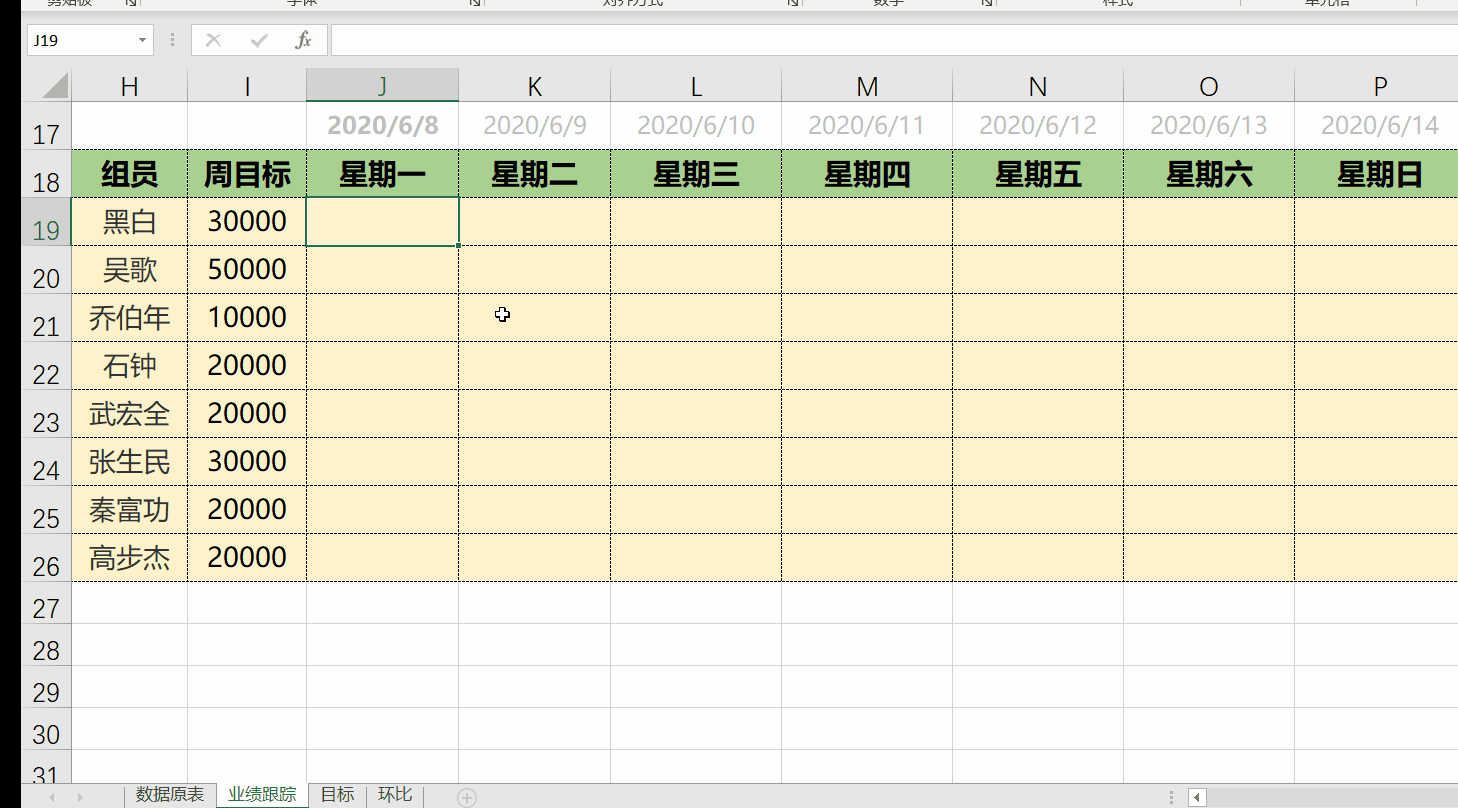This screenshot has height=808, width=1458.
Task: Click the horizontal scrollbar left arrow
Action: pyautogui.click(x=1195, y=797)
